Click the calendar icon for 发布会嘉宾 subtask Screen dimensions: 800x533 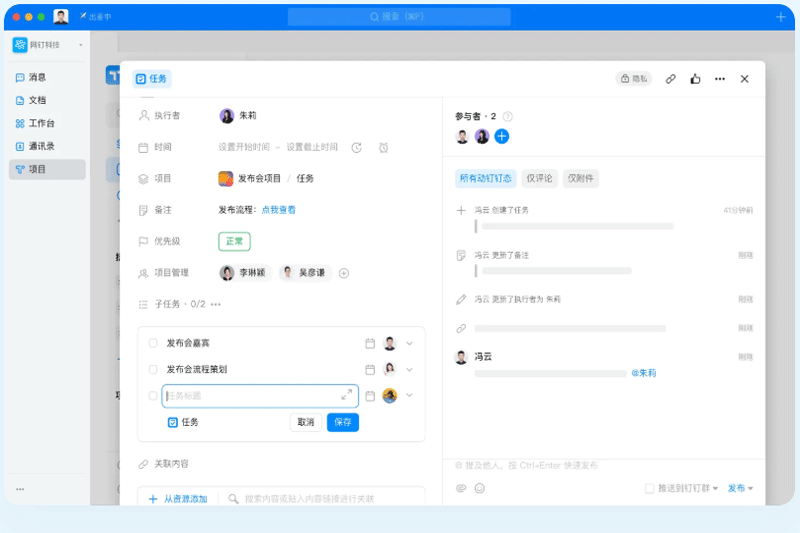(370, 343)
